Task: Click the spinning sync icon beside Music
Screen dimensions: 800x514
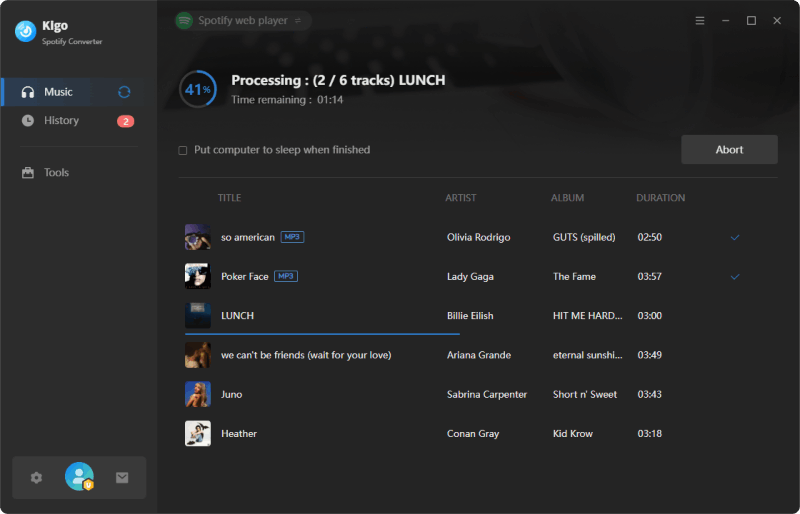Action: (x=124, y=92)
